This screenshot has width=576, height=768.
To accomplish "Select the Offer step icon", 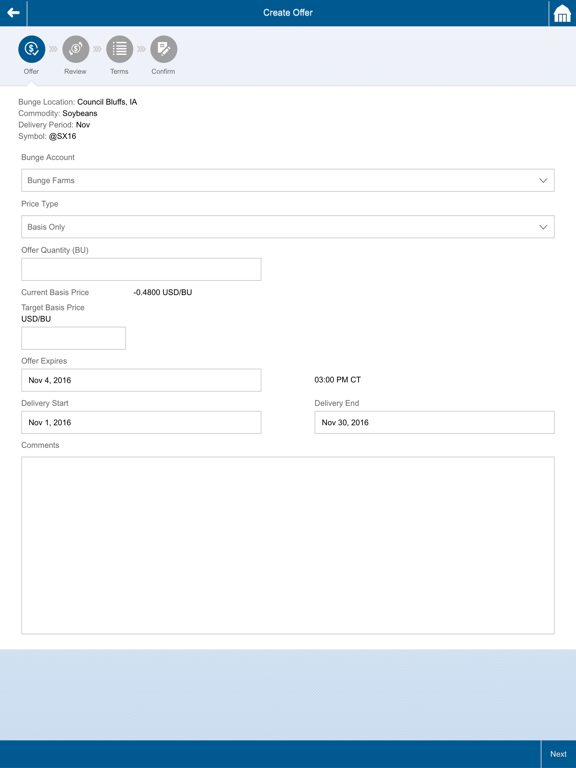I will [x=31, y=49].
